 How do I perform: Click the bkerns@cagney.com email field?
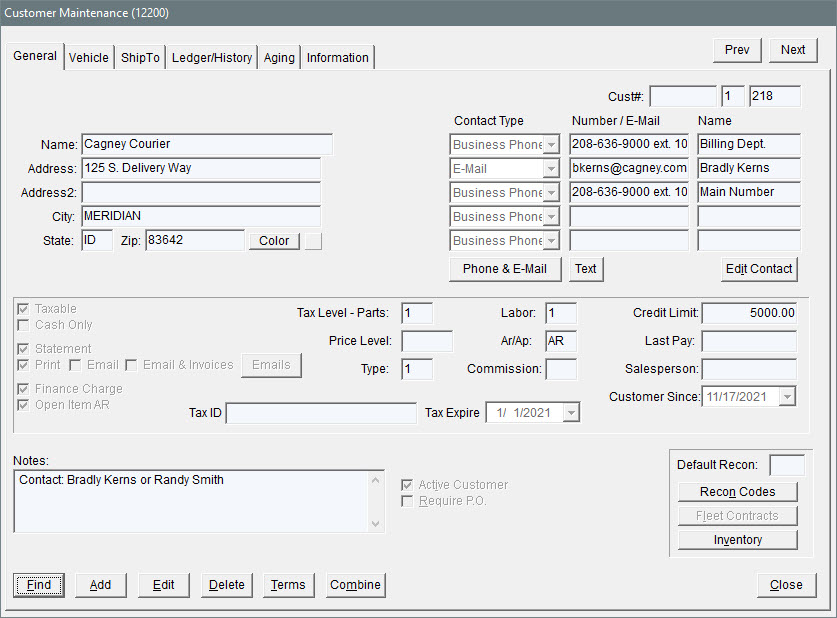click(629, 168)
